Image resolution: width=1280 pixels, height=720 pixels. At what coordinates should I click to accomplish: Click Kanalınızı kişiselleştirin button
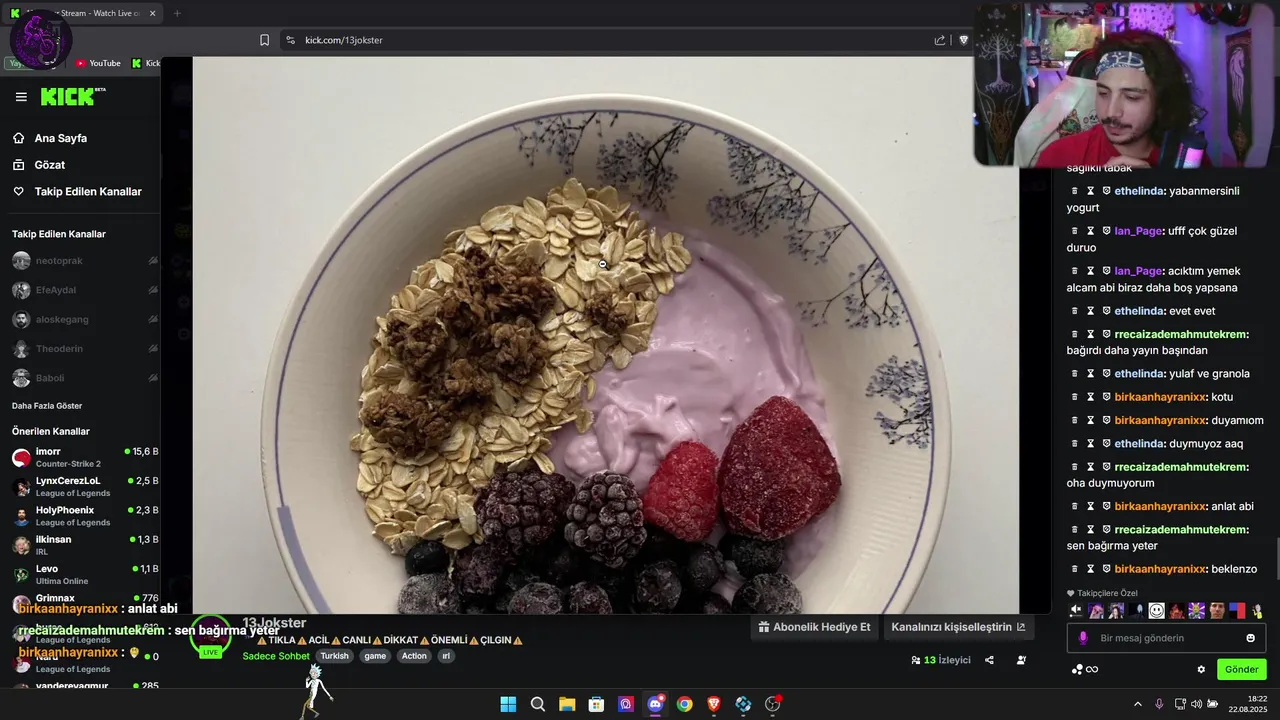pyautogui.click(x=958, y=627)
